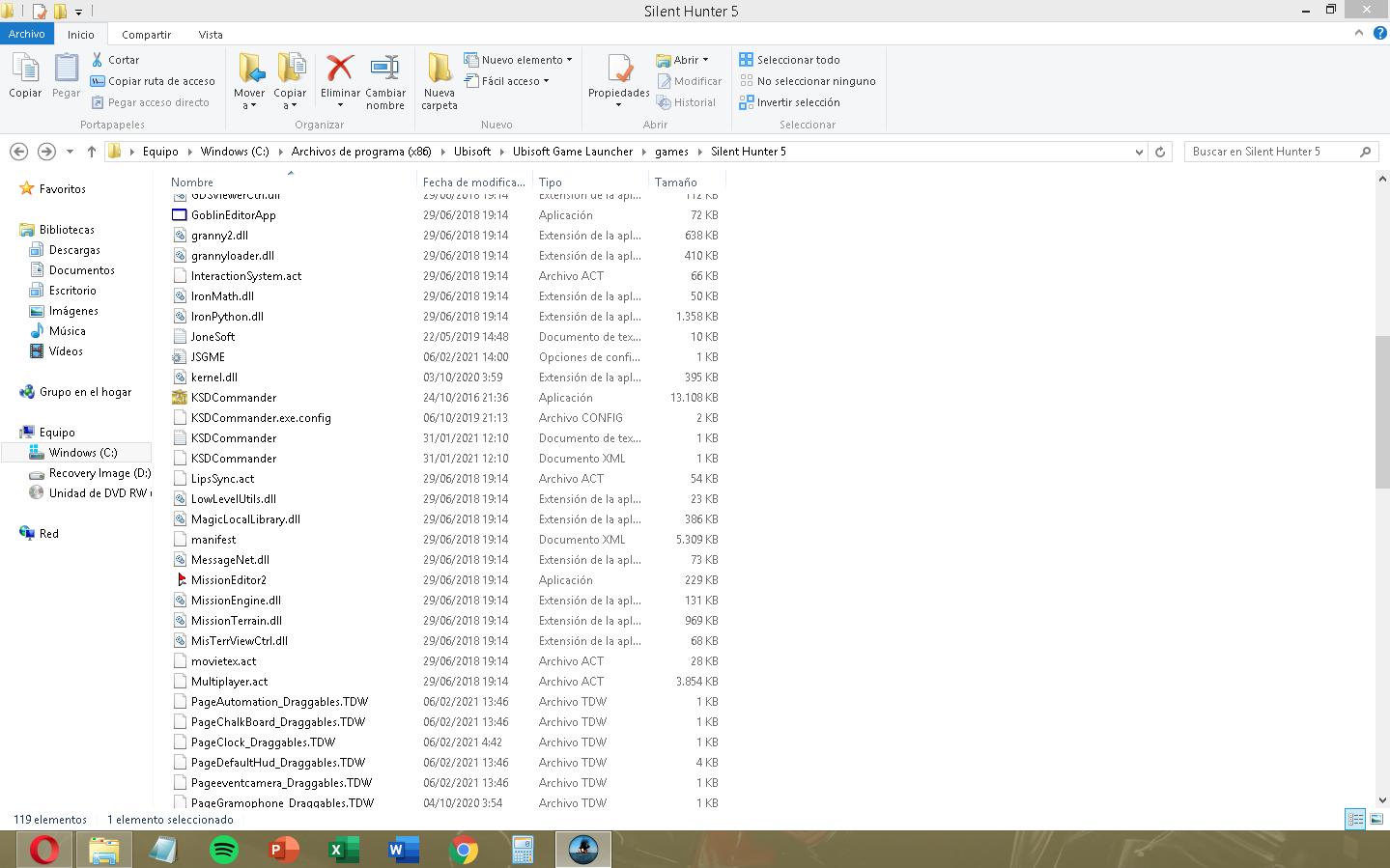Viewport: 1390px width, 868px height.
Task: Open recent locations dropdown arrow
Action: 70,152
